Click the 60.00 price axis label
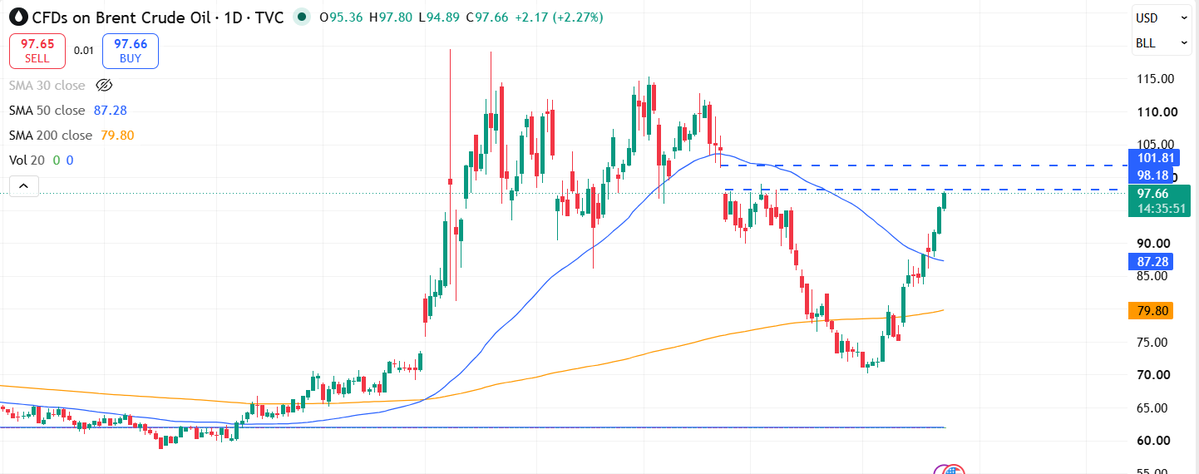Viewport: 1199px width, 474px height. coord(1155,440)
